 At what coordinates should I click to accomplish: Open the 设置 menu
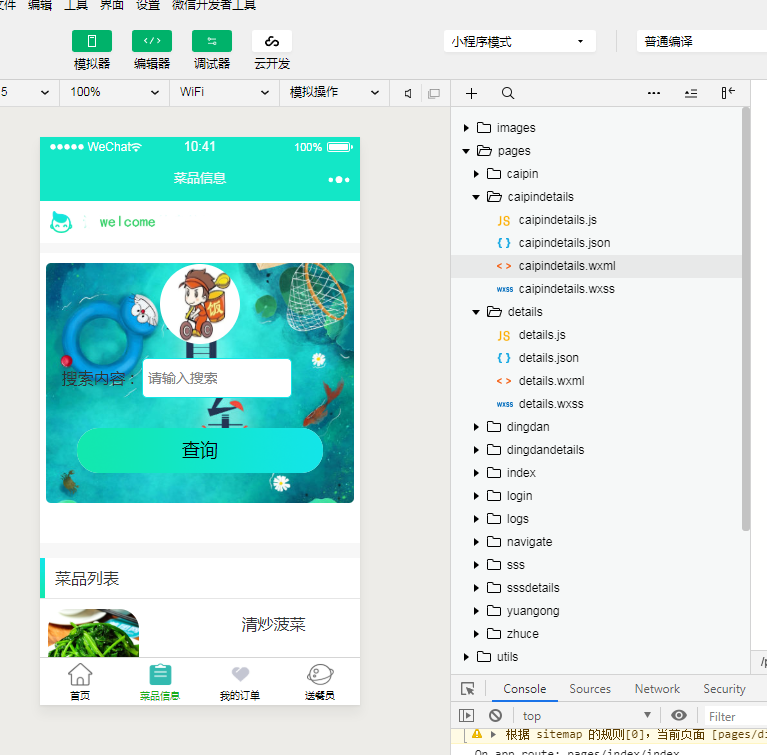(x=148, y=5)
